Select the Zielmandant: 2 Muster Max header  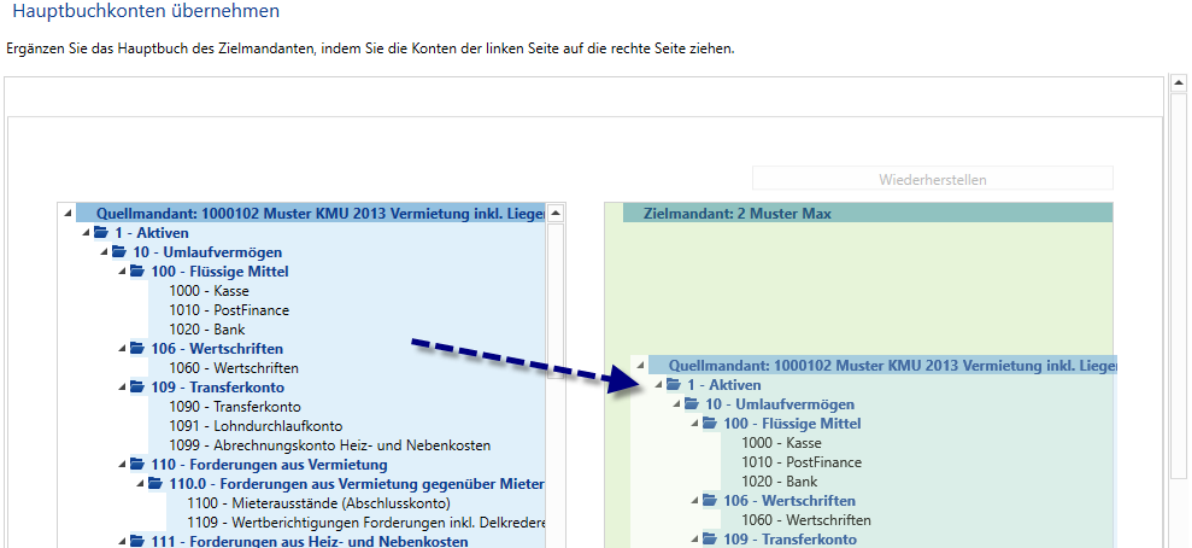click(x=867, y=214)
